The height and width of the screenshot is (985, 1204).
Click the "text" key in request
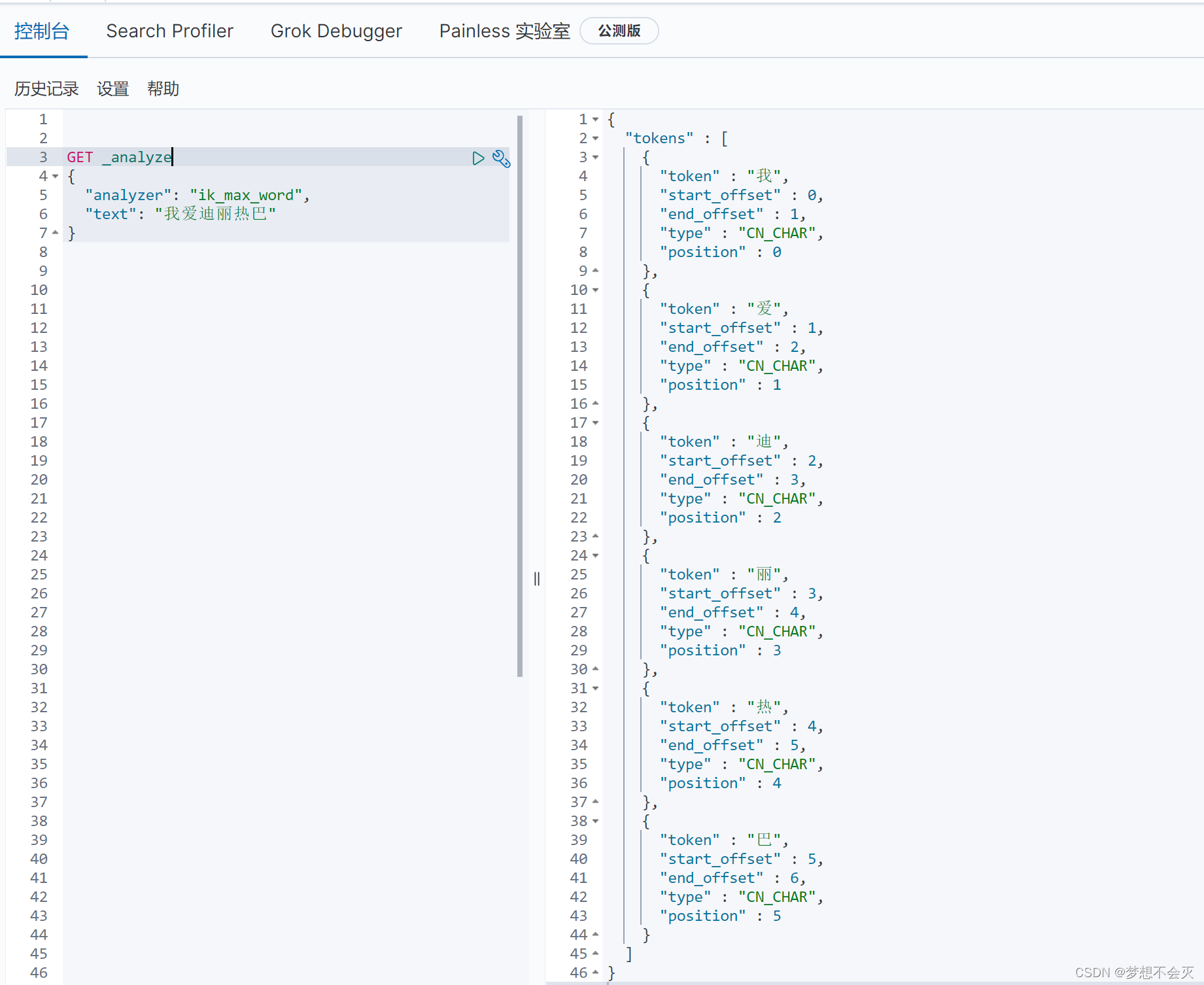tap(111, 215)
